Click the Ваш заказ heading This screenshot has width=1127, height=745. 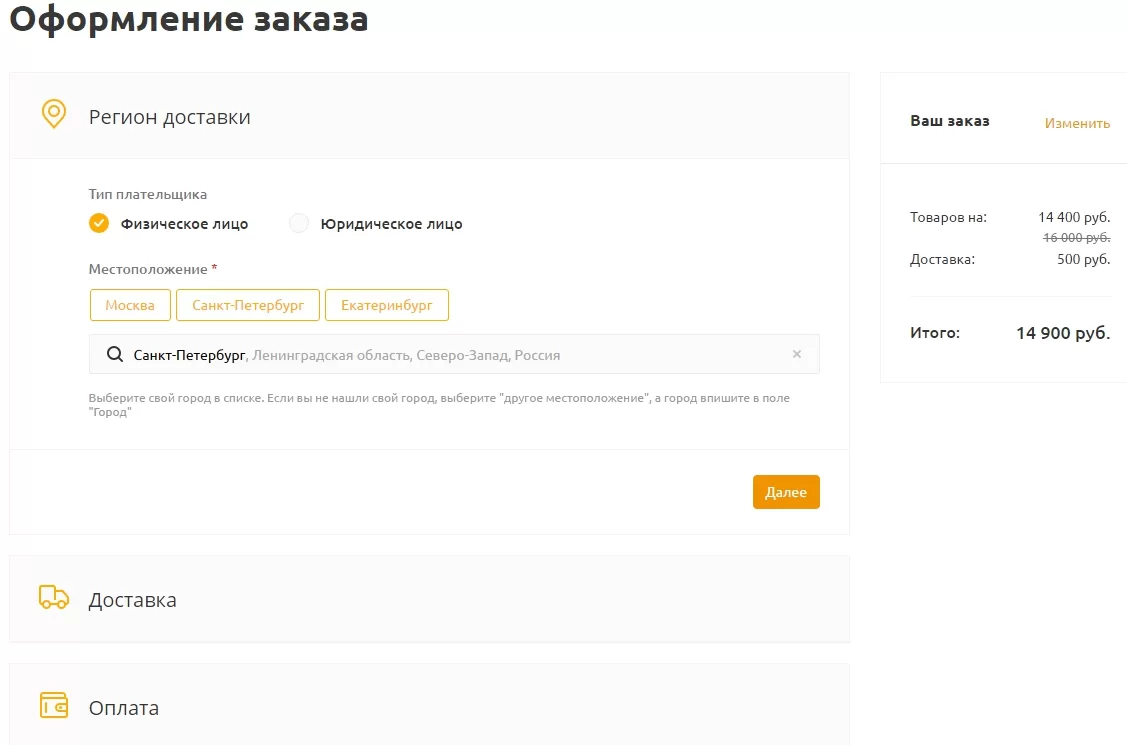coord(949,121)
